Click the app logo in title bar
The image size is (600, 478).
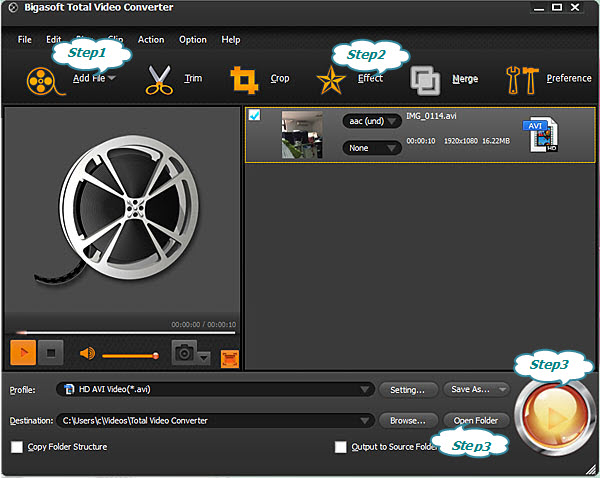coord(13,8)
